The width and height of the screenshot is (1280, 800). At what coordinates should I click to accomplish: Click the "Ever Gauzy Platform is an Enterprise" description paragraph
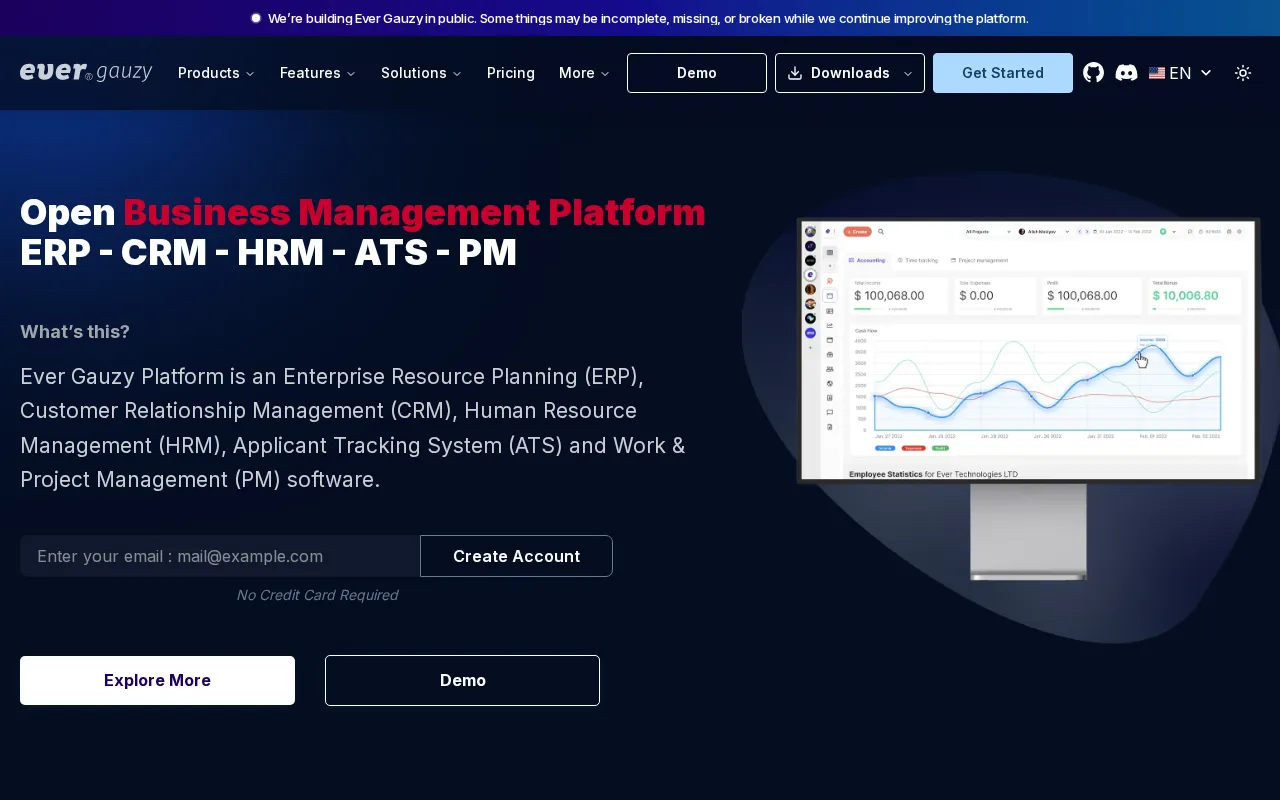tap(353, 428)
